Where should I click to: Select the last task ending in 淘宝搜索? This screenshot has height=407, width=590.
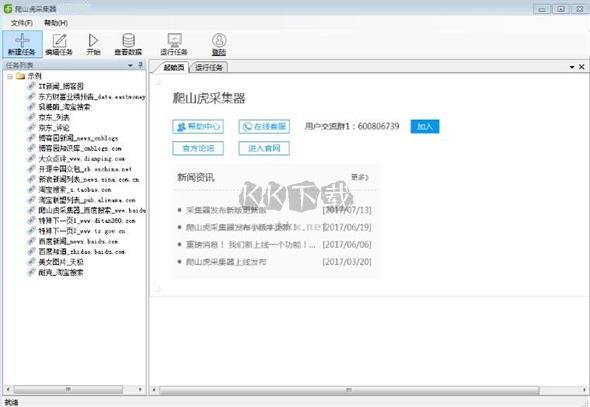pyautogui.click(x=61, y=272)
